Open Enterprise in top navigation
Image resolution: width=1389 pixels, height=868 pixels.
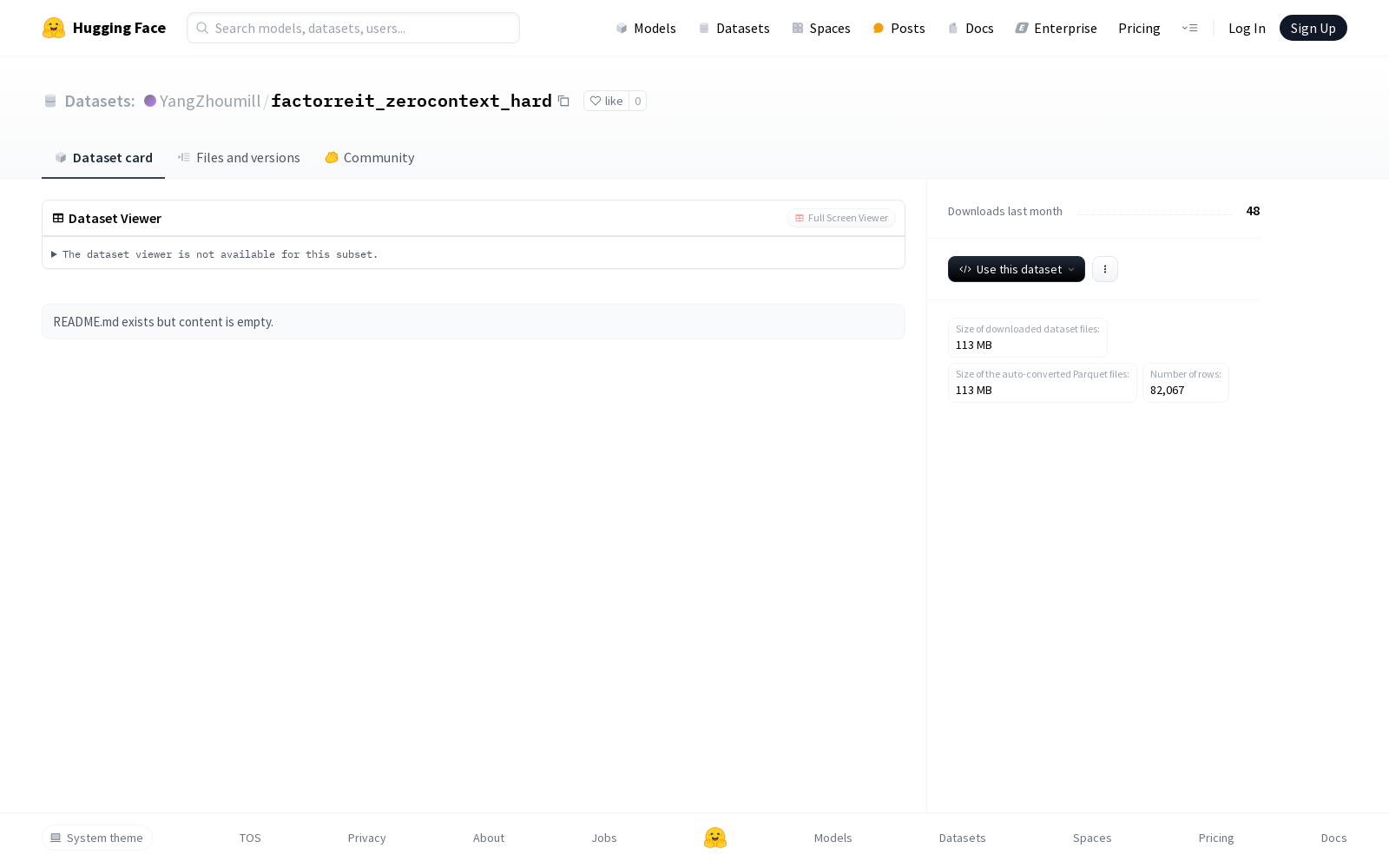1057,28
